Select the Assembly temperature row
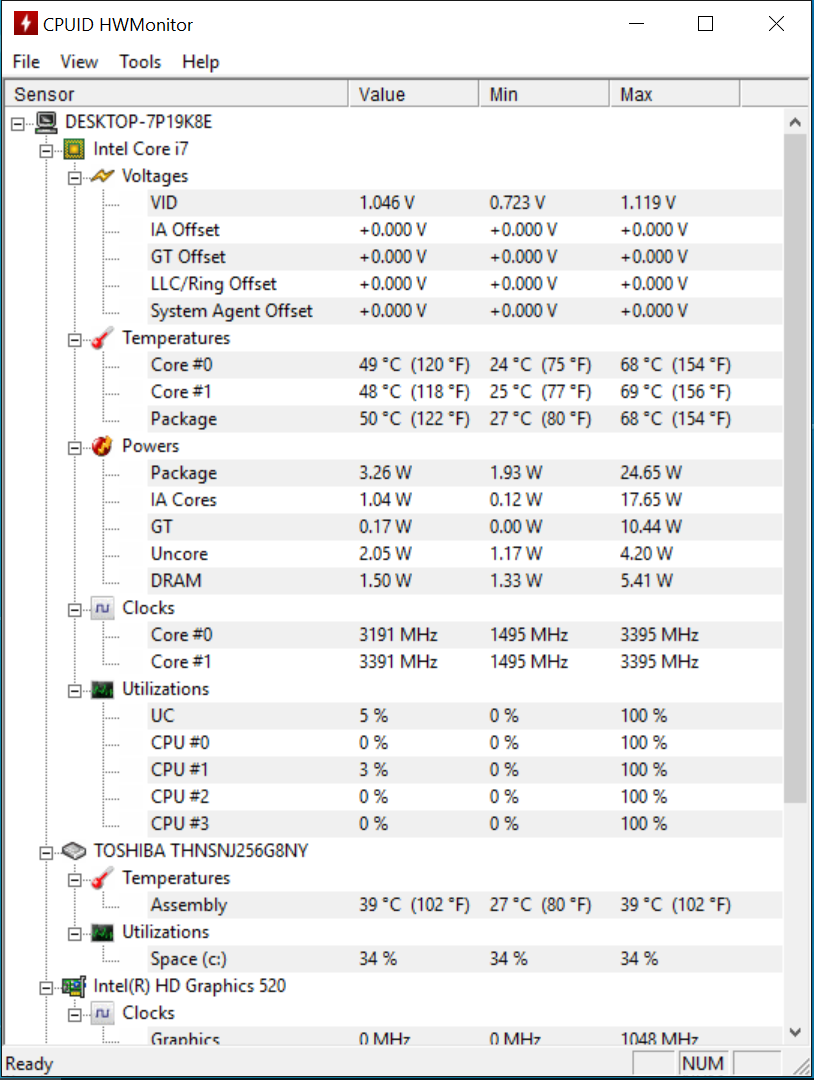Image resolution: width=814 pixels, height=1080 pixels. click(x=466, y=905)
